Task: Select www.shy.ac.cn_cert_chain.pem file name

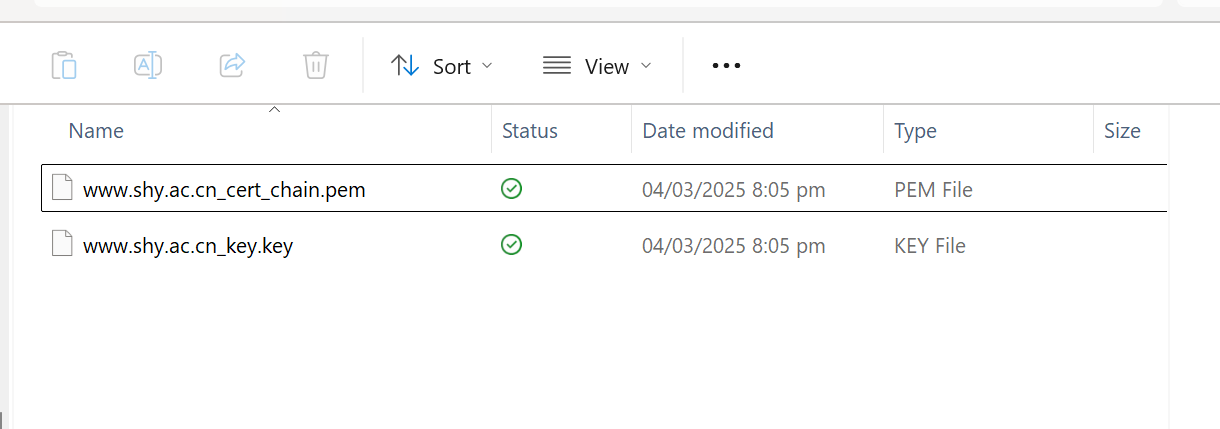Action: coord(224,189)
